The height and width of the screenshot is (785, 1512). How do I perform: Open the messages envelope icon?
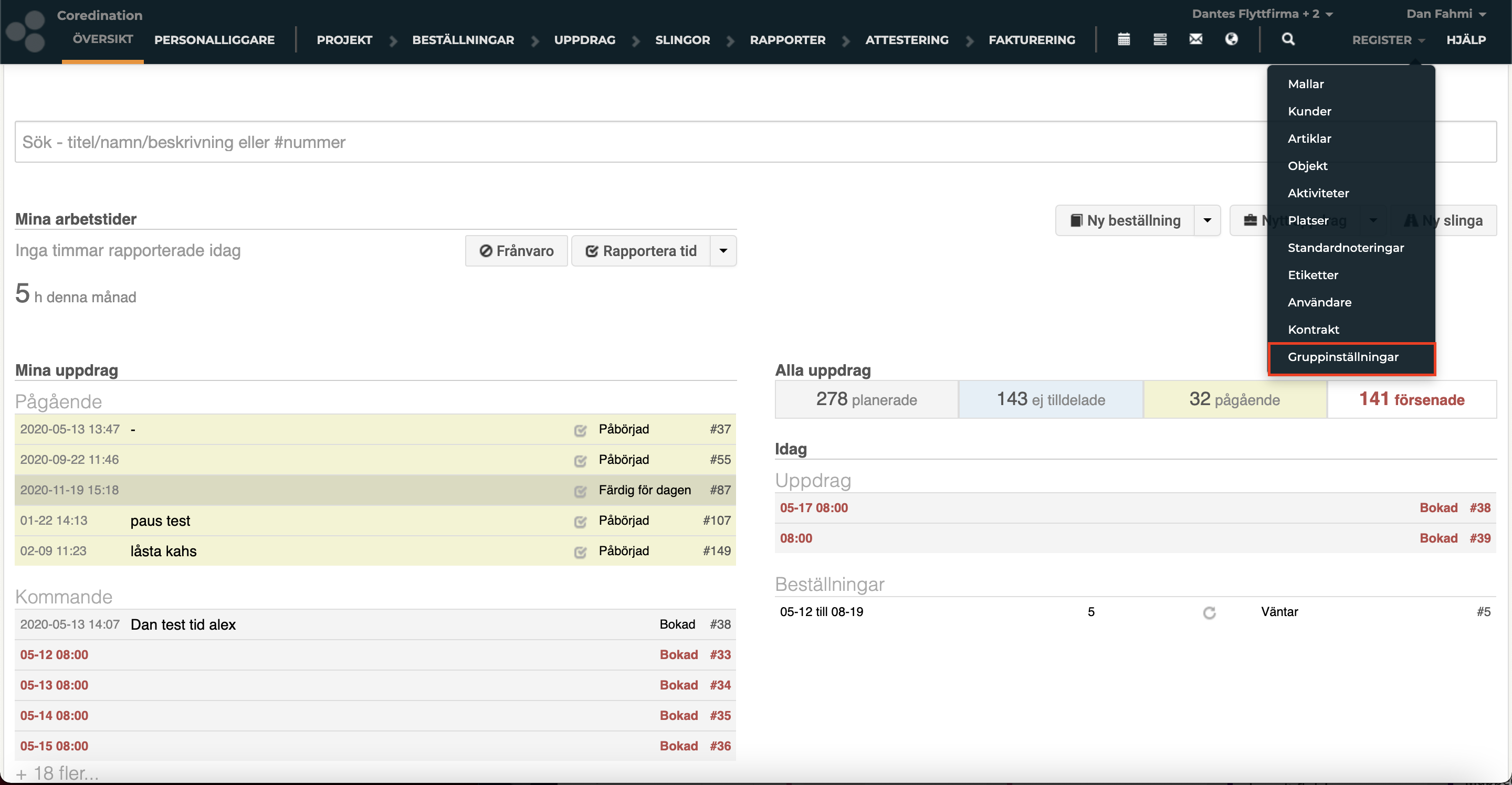pyautogui.click(x=1195, y=39)
